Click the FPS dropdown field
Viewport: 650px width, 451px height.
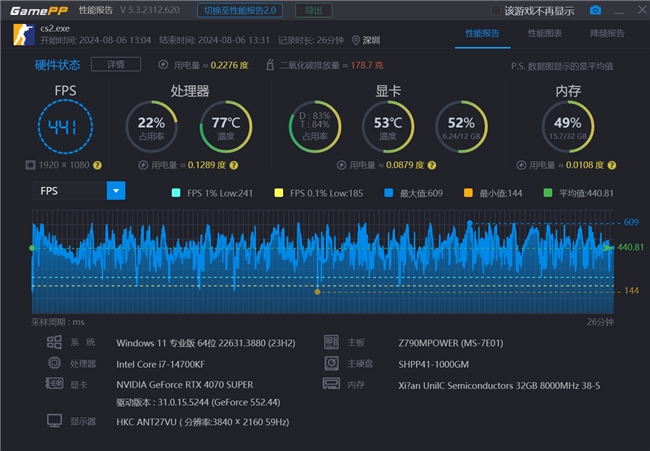(x=79, y=191)
